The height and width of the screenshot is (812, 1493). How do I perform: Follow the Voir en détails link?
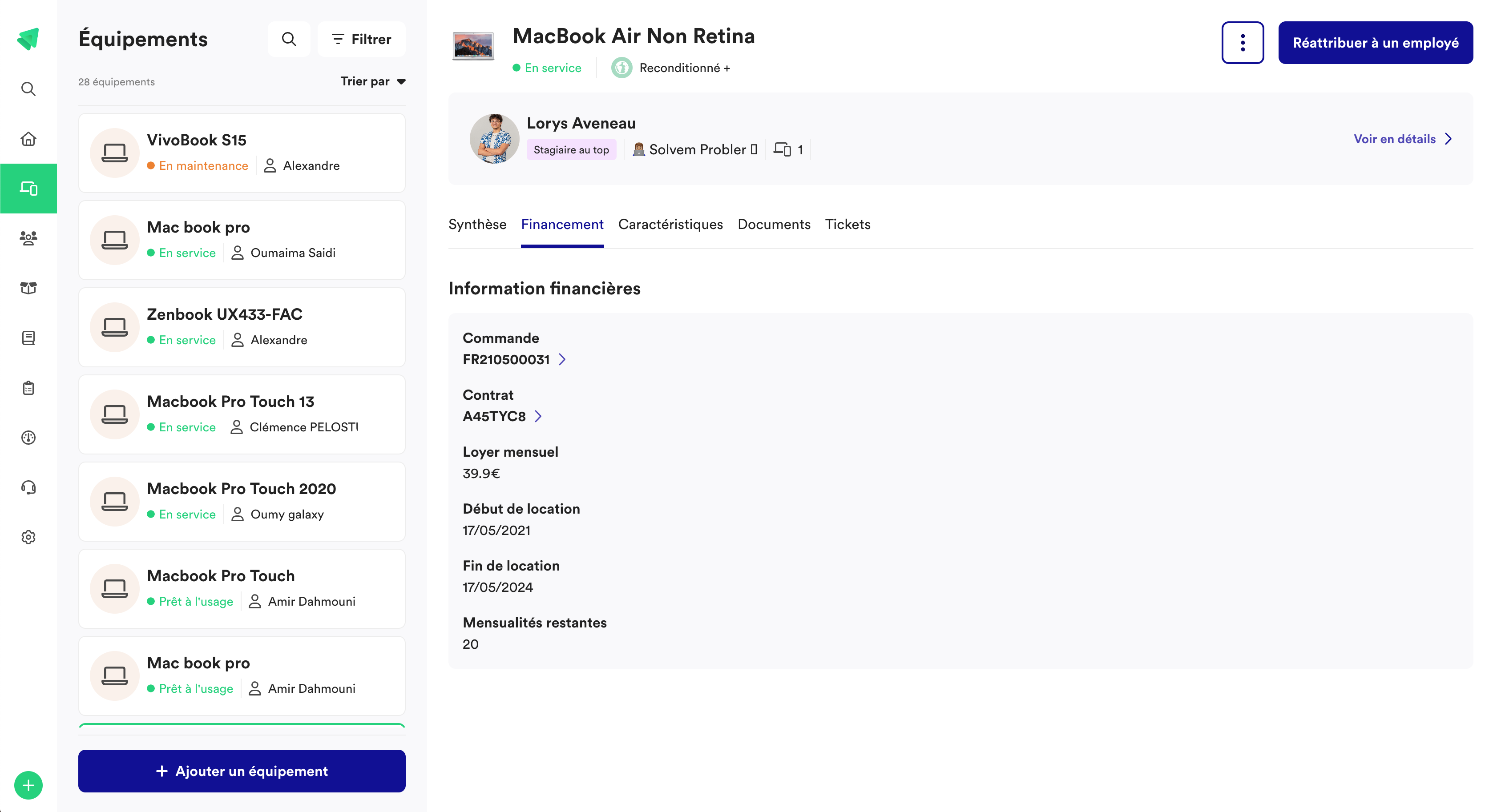1395,139
